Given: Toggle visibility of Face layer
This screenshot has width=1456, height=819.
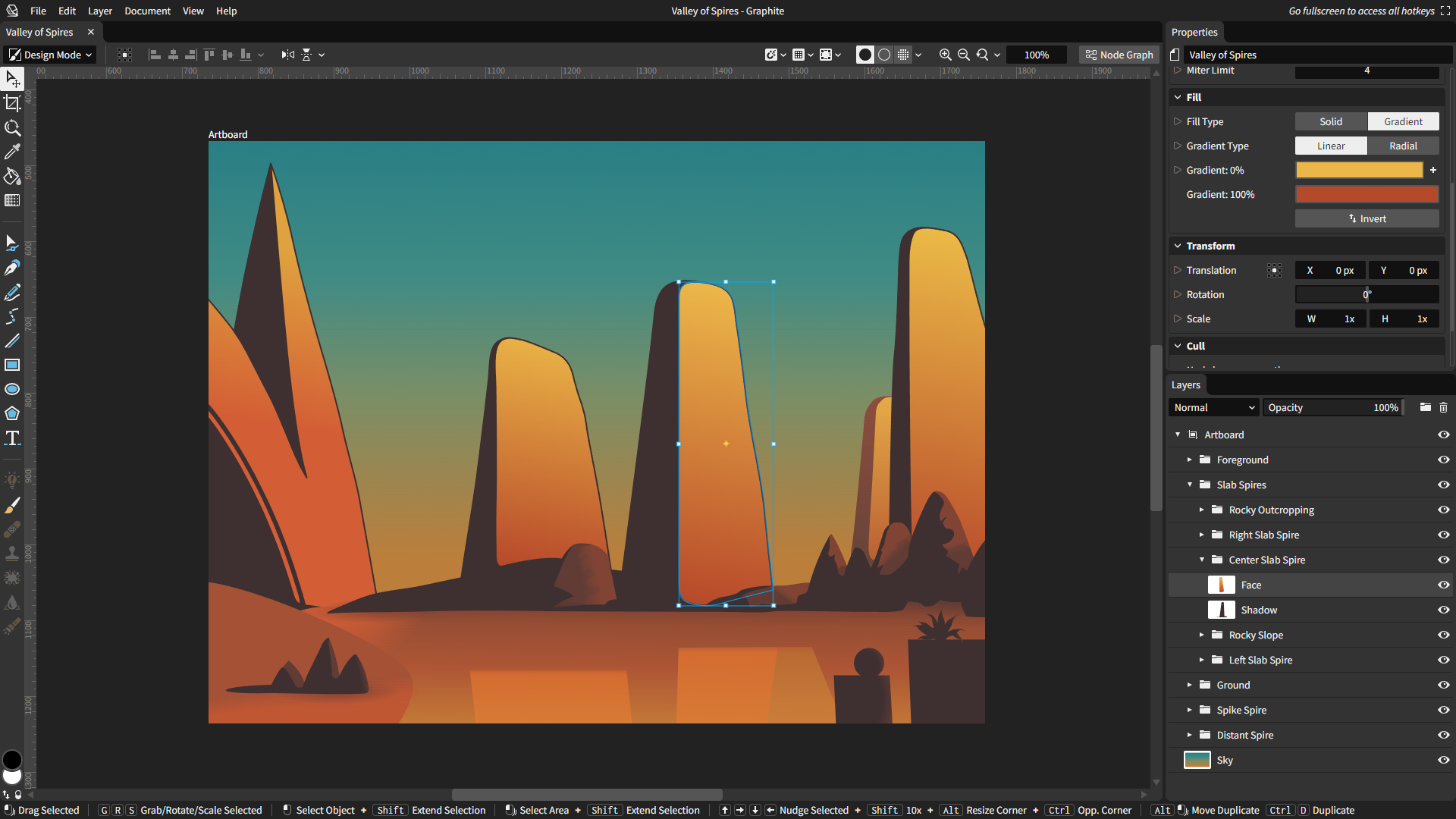Looking at the screenshot, I should click(1443, 584).
